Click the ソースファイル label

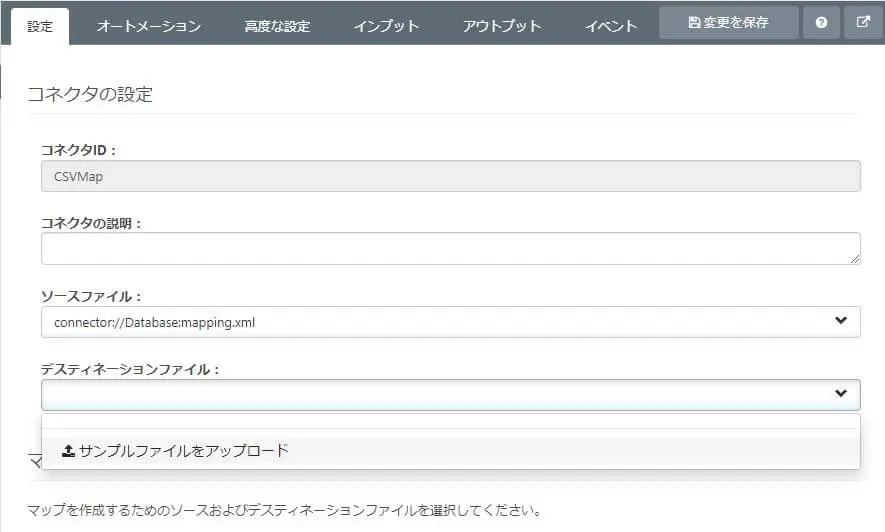[91, 296]
